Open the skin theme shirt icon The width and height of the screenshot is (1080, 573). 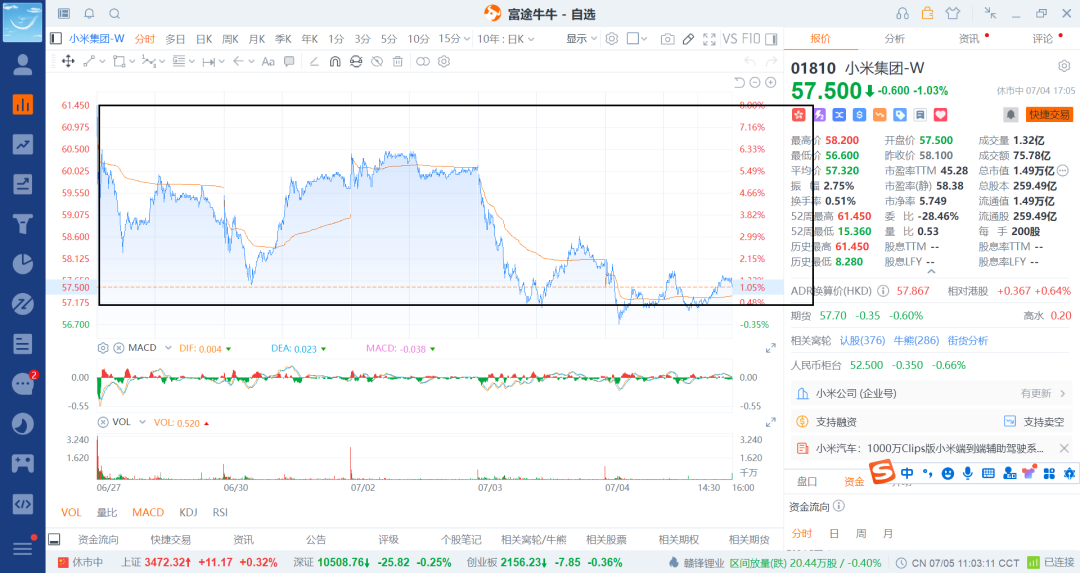click(x=953, y=13)
